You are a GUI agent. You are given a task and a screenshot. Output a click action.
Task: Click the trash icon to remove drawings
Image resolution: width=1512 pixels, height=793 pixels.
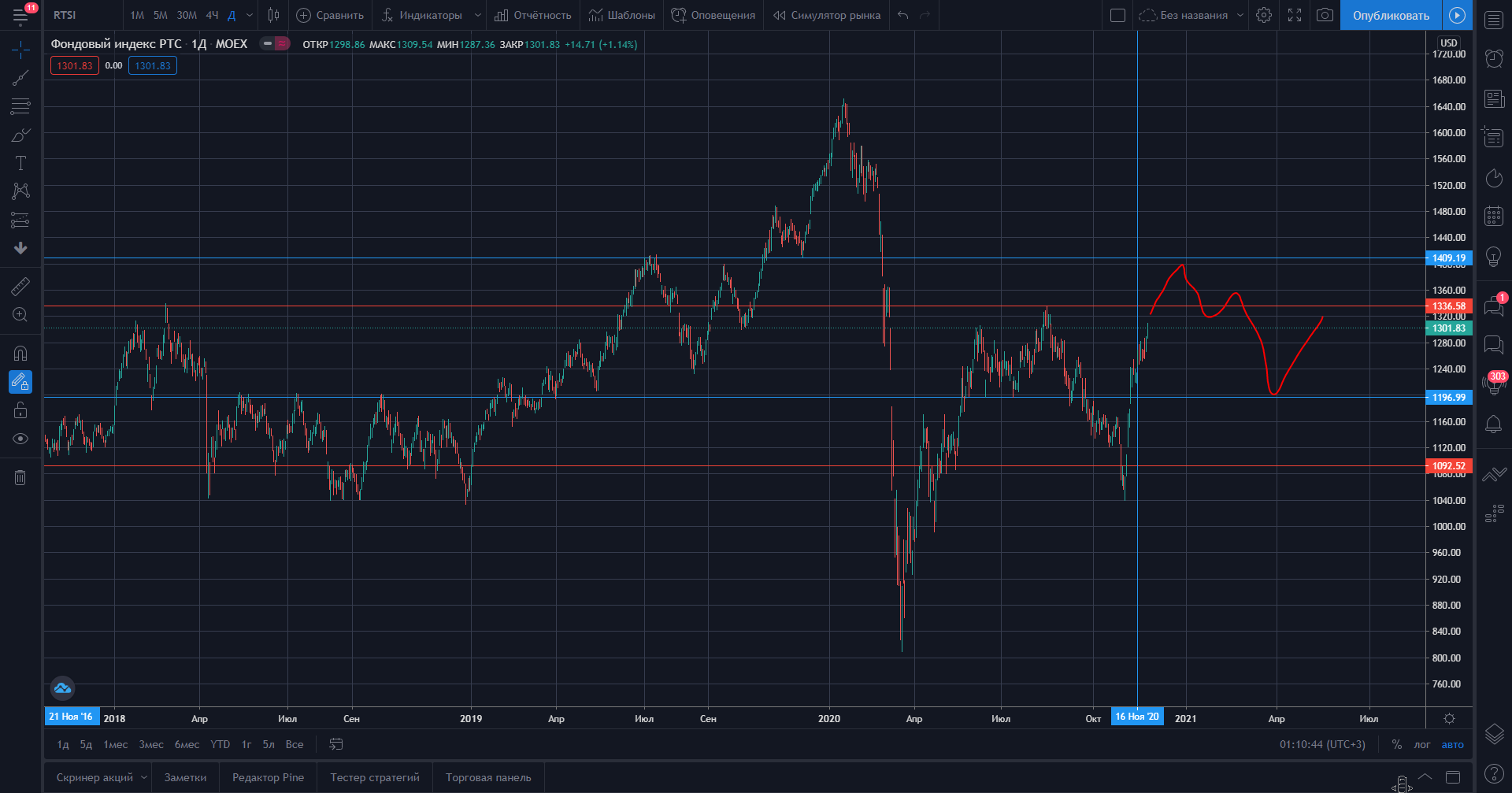[20, 477]
